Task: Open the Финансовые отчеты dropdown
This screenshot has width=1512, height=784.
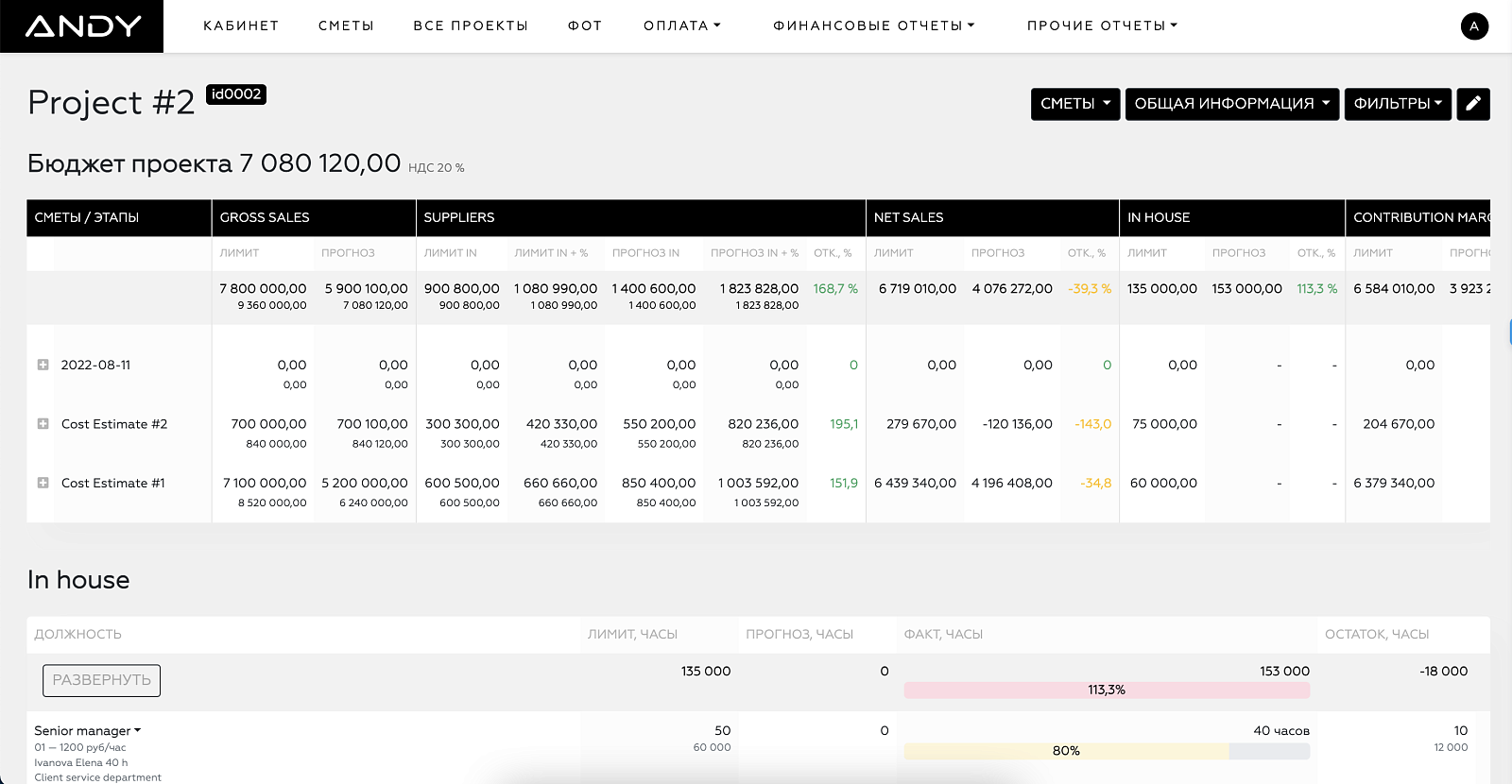Action: [873, 26]
